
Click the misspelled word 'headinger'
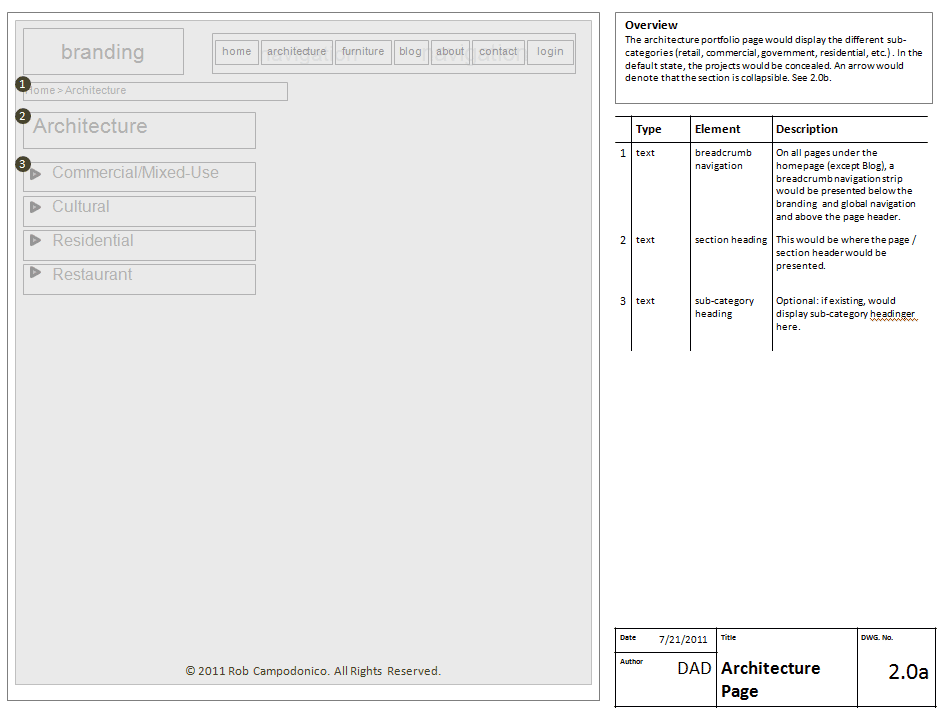pos(892,314)
